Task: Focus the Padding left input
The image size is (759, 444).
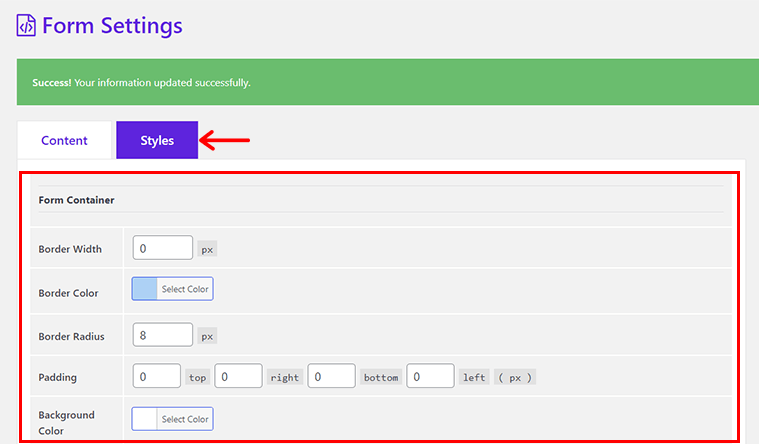Action: [x=430, y=376]
